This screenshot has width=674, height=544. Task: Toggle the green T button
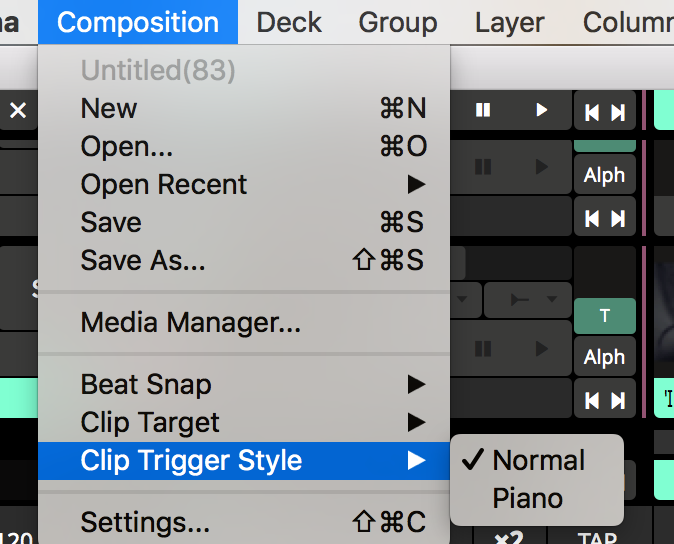coord(604,316)
